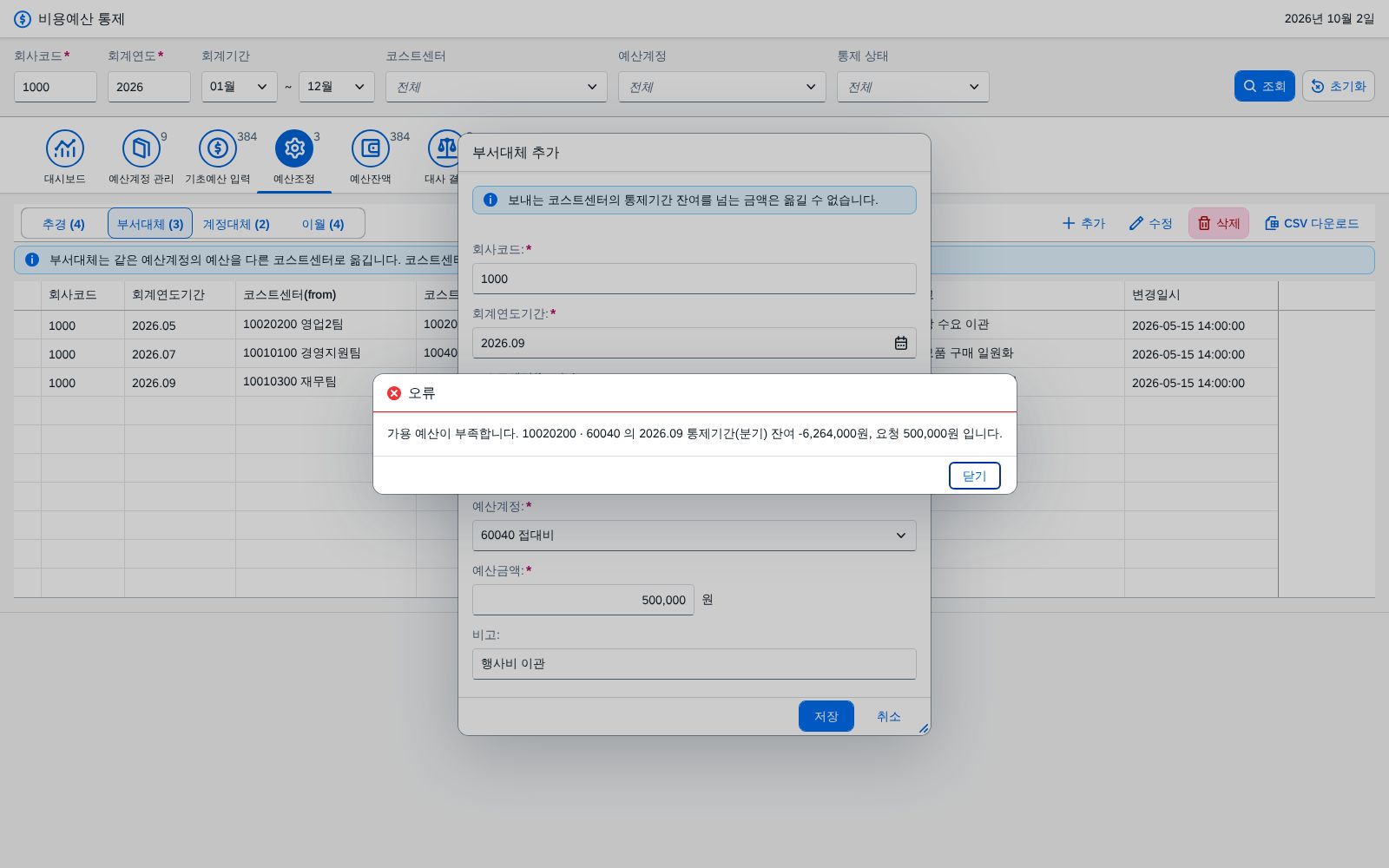The image size is (1389, 868).
Task: Click the 회계연도 input showing 2026
Action: 149,87
